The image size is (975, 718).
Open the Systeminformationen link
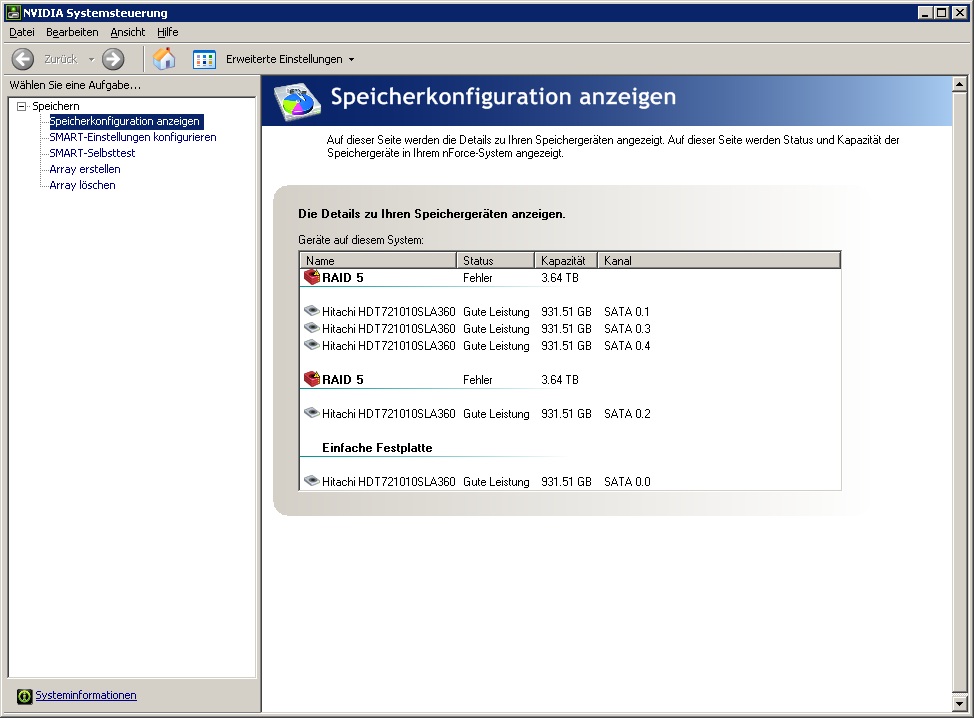coord(86,695)
